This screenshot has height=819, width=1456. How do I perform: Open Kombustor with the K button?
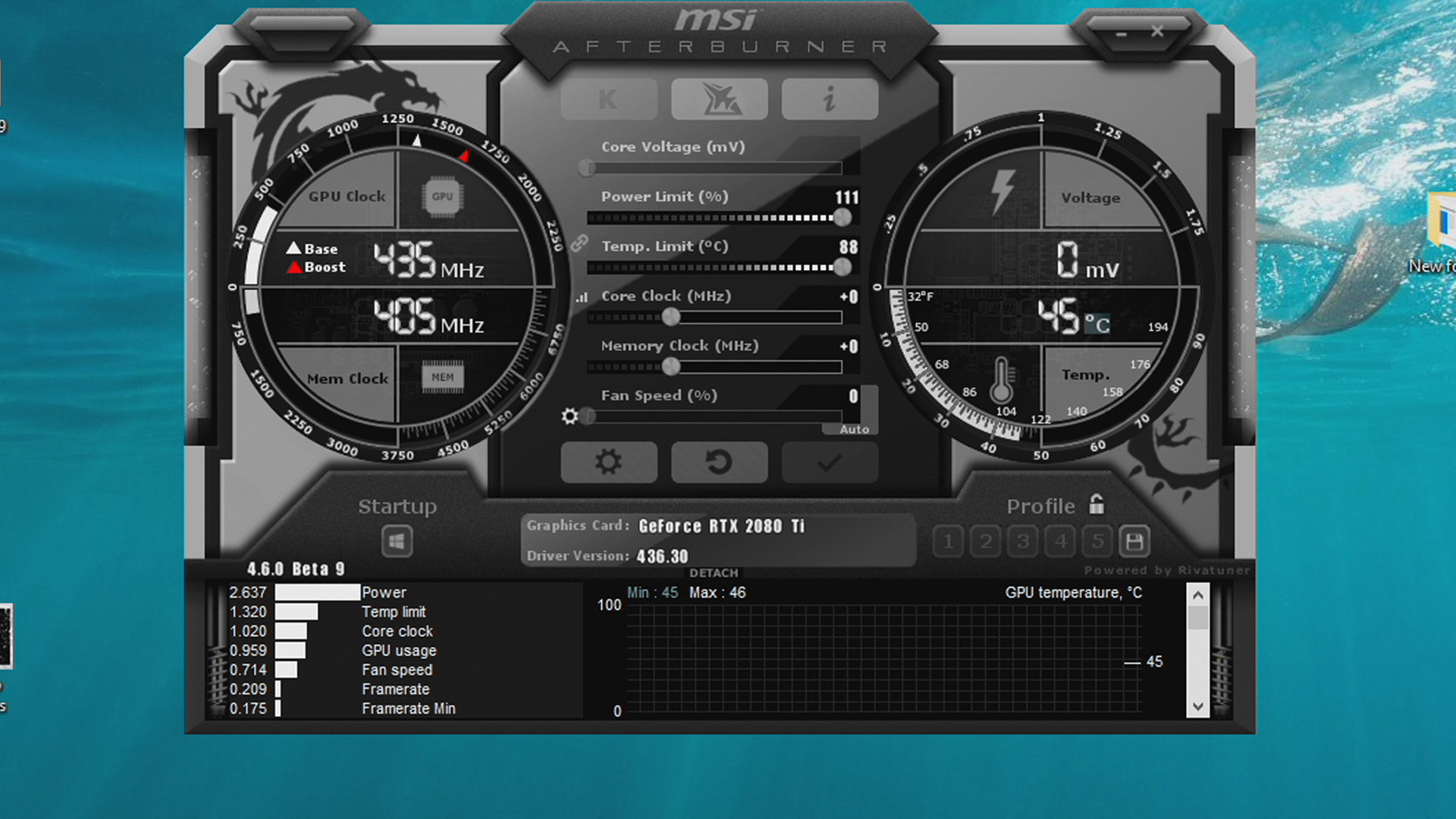point(608,99)
